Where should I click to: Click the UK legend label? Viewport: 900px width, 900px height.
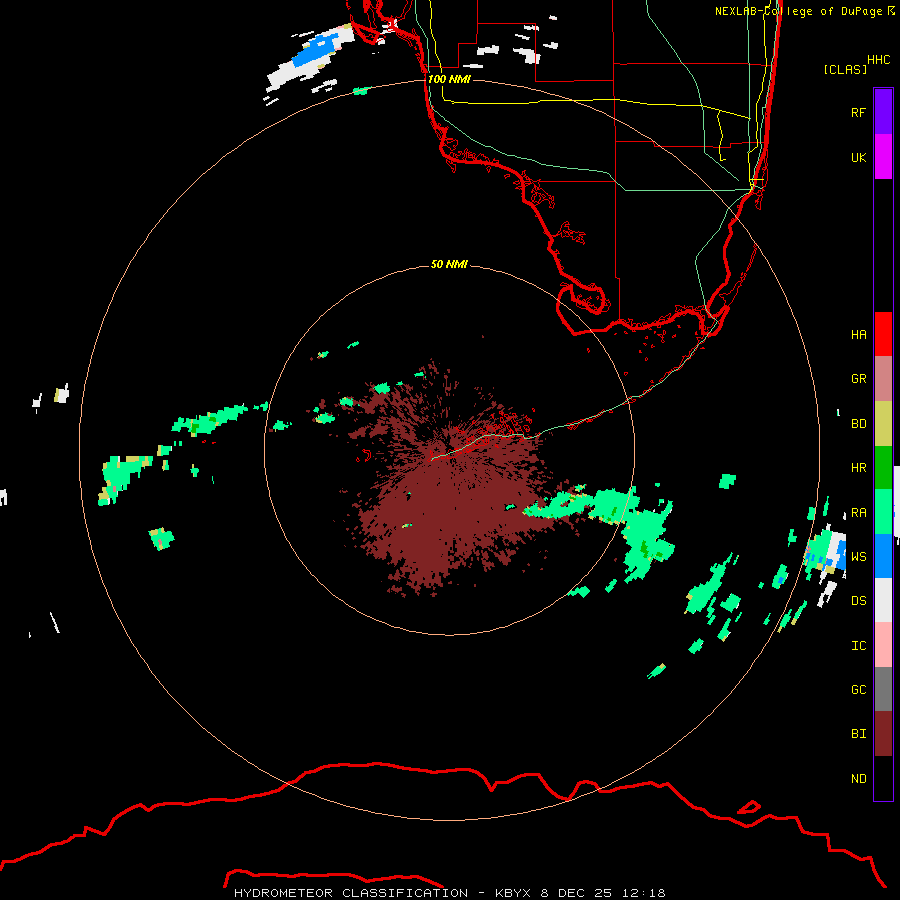click(x=858, y=157)
